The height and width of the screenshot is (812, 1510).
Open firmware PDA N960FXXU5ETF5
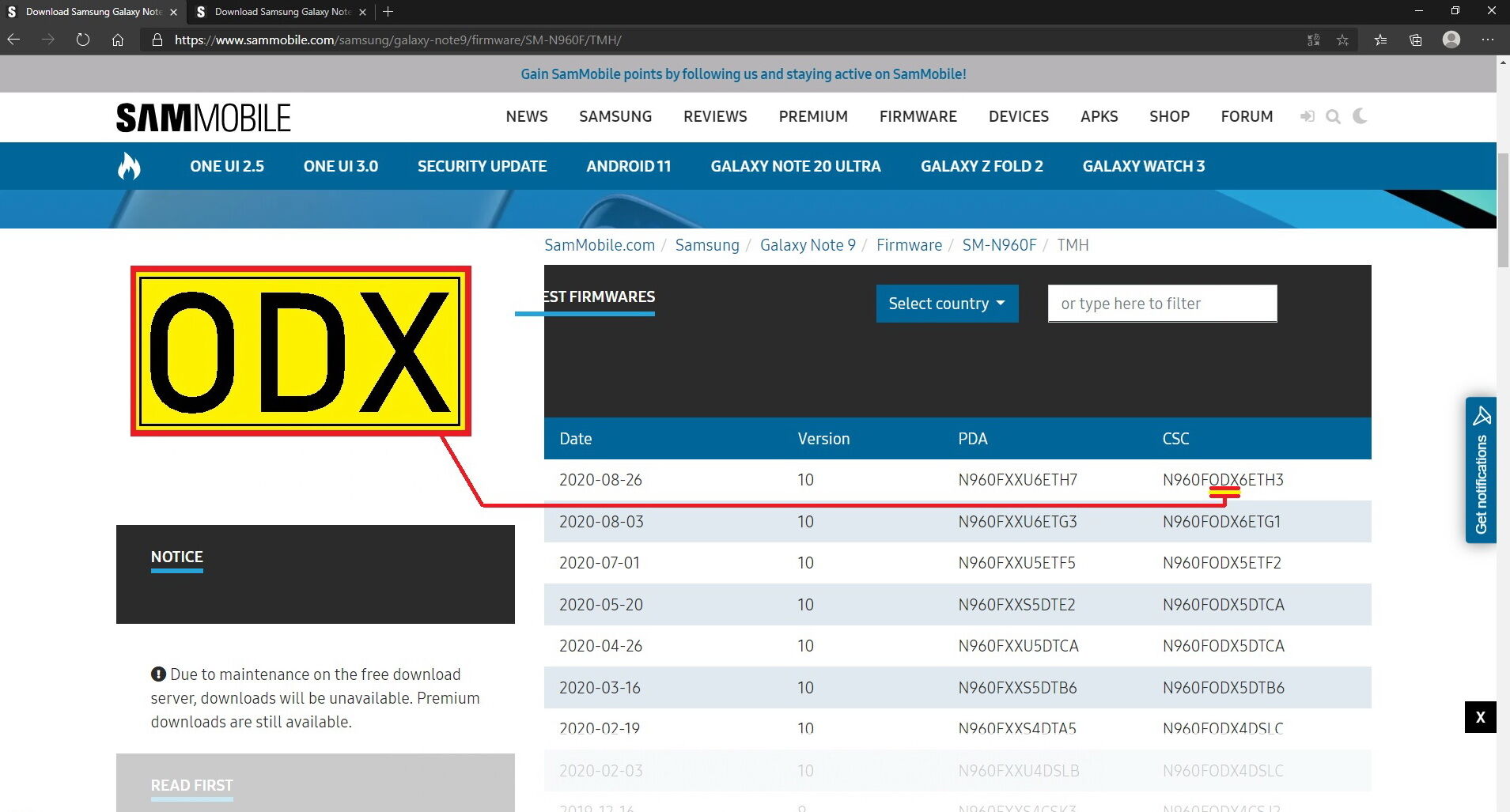(x=1016, y=563)
